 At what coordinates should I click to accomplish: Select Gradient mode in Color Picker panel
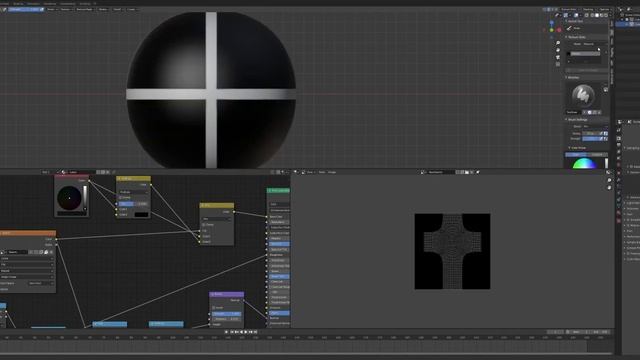(x=597, y=155)
